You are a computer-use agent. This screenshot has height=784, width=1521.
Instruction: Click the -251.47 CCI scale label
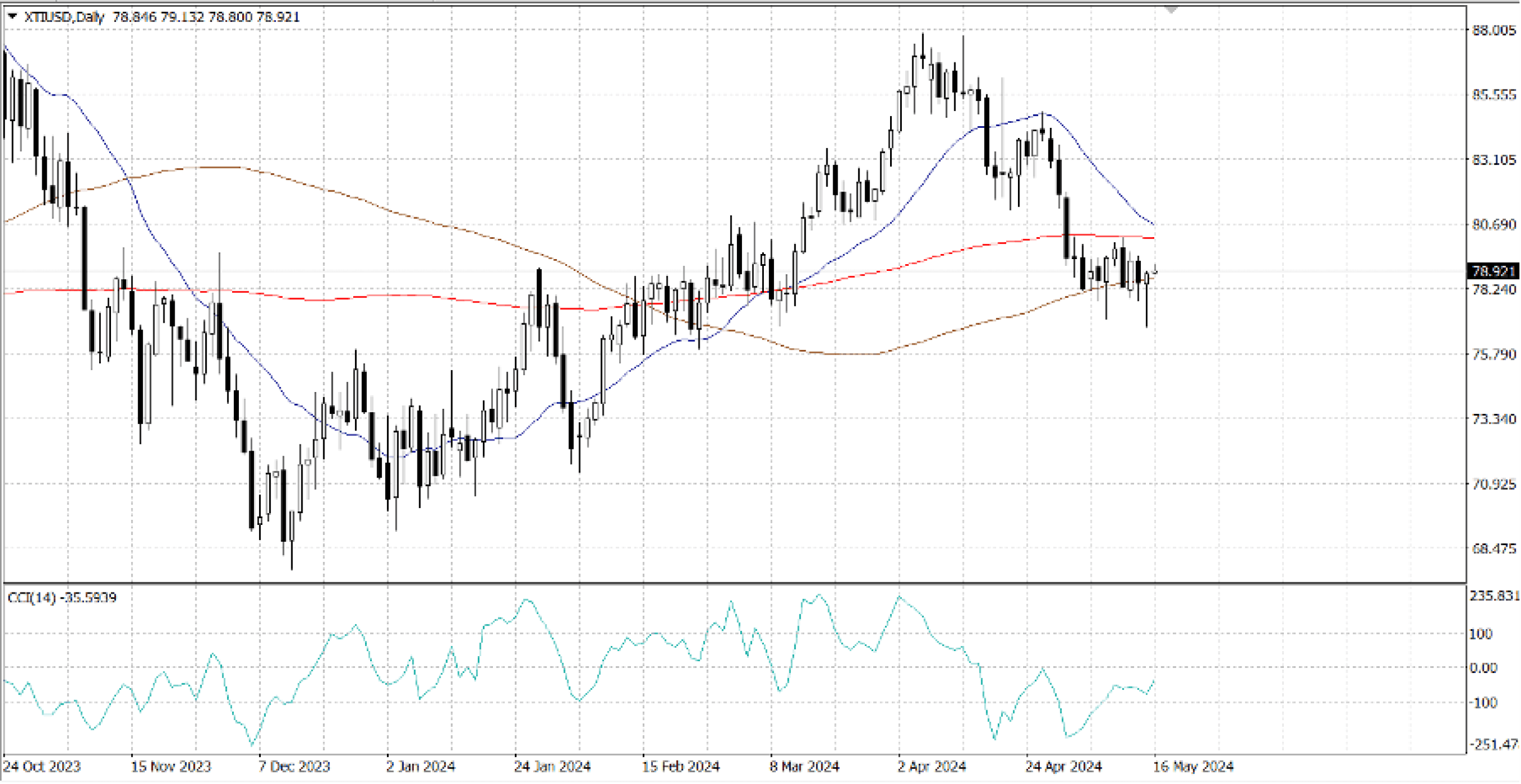tap(1494, 744)
